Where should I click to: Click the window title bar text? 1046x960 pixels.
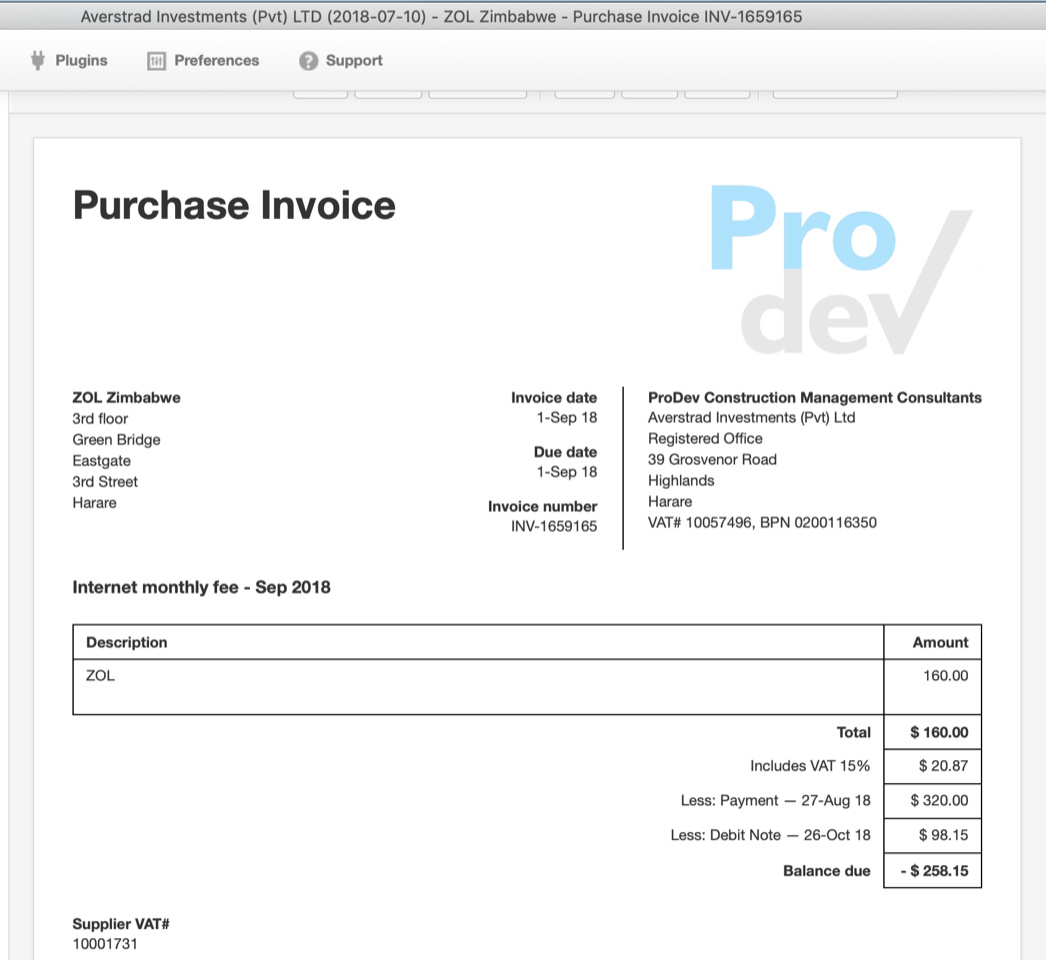click(441, 17)
